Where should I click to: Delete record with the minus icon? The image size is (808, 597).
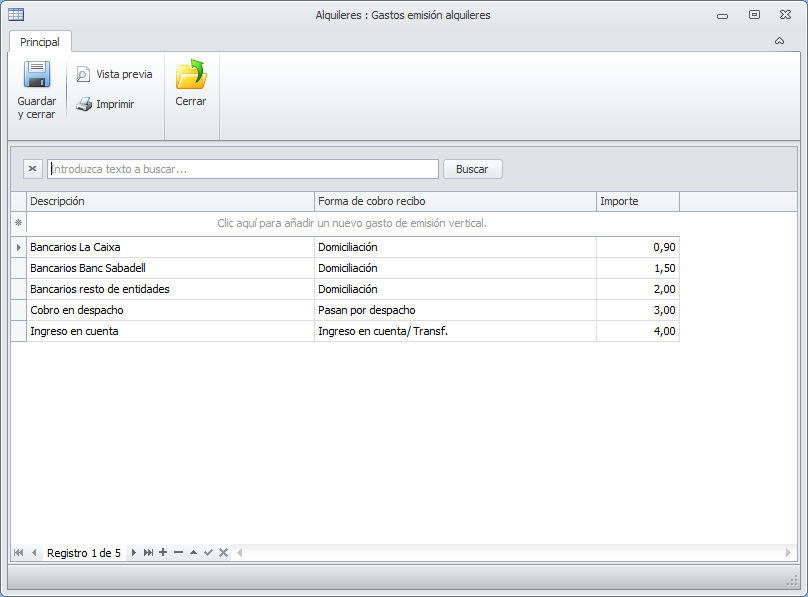click(x=178, y=552)
